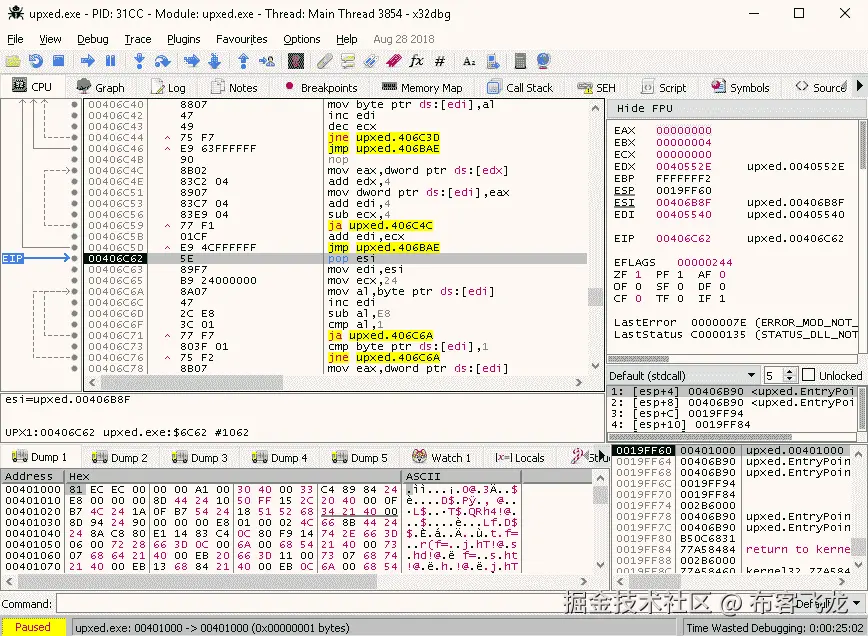Click the Command input field
The width and height of the screenshot is (868, 636).
coord(423,603)
